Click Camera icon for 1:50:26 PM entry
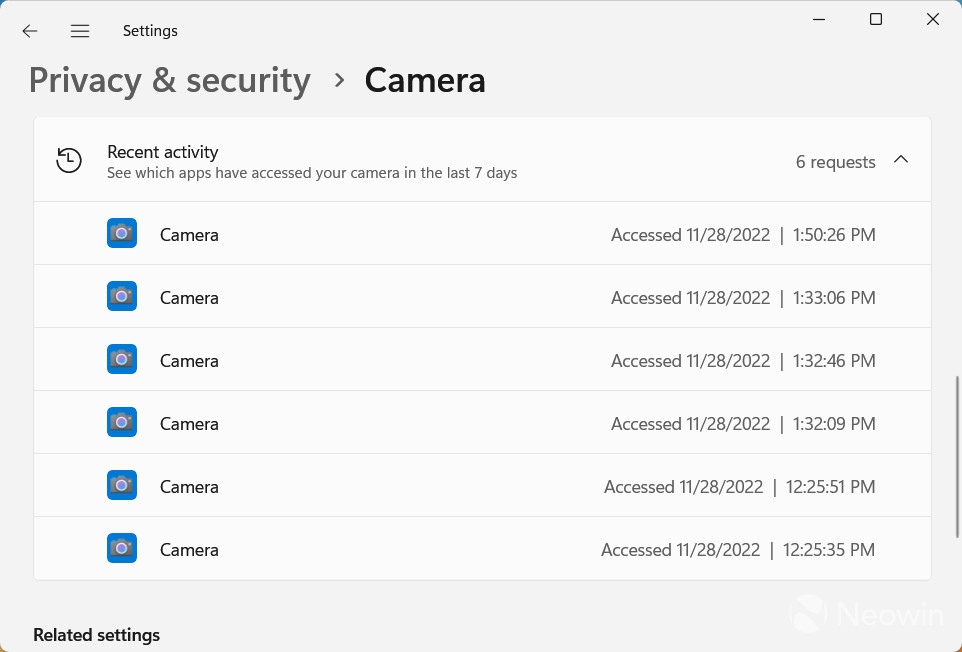This screenshot has width=962, height=652. pos(121,234)
